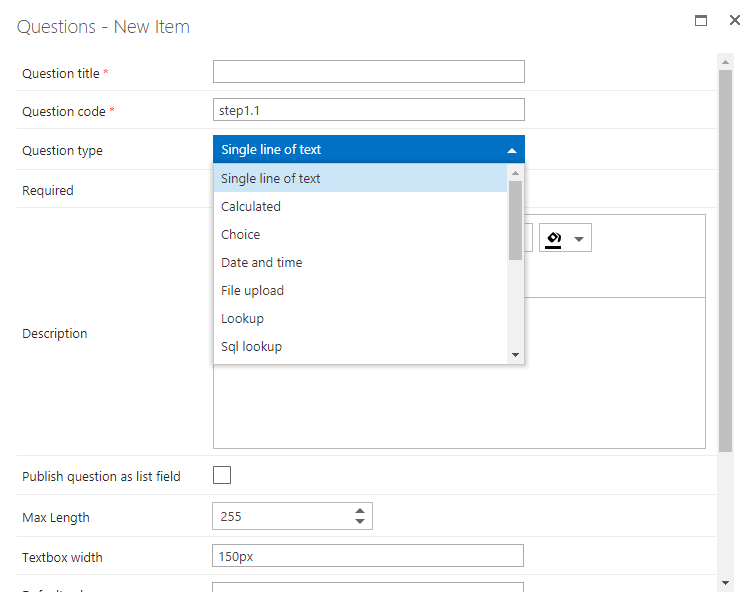Click the background color fill icon
752x599 pixels.
tap(553, 239)
